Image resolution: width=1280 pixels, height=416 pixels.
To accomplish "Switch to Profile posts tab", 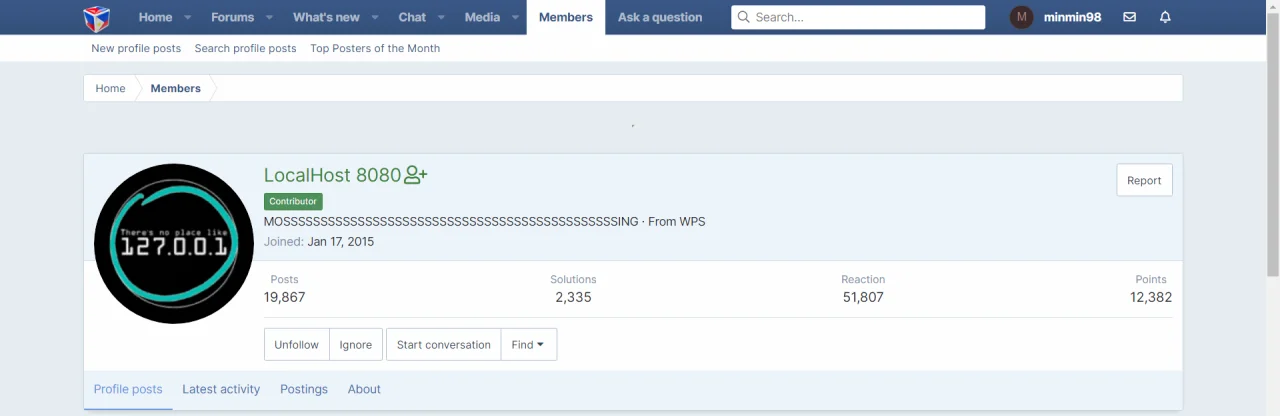I will [x=128, y=389].
